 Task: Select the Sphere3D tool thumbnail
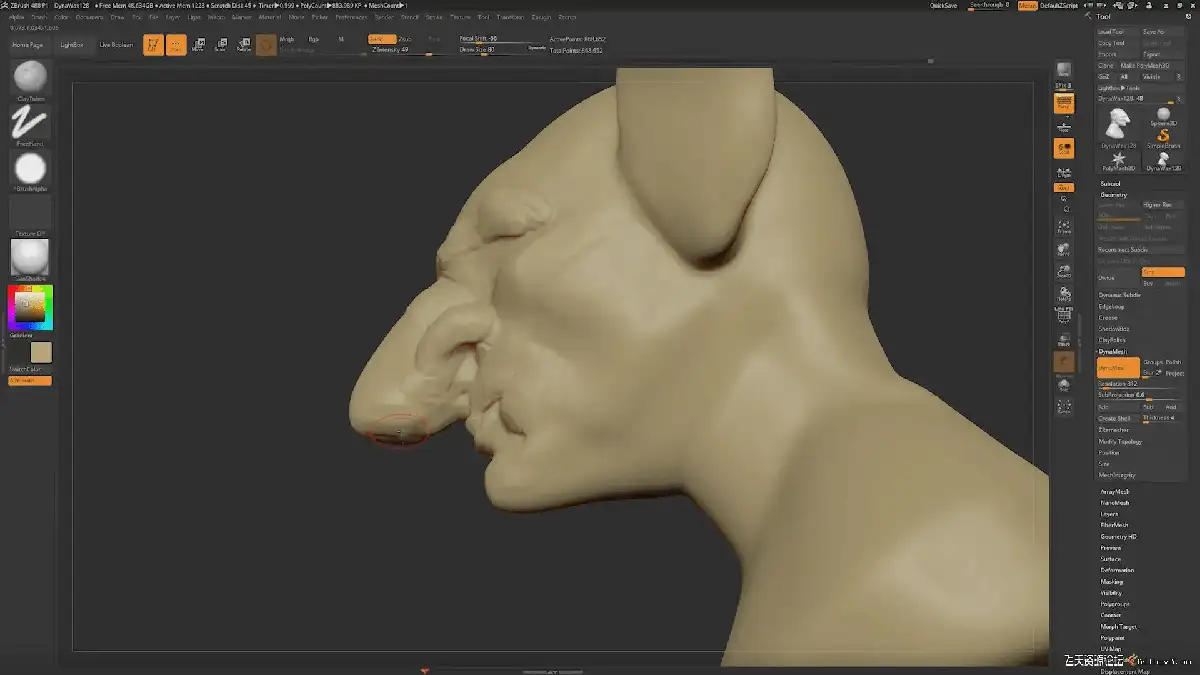1163,118
